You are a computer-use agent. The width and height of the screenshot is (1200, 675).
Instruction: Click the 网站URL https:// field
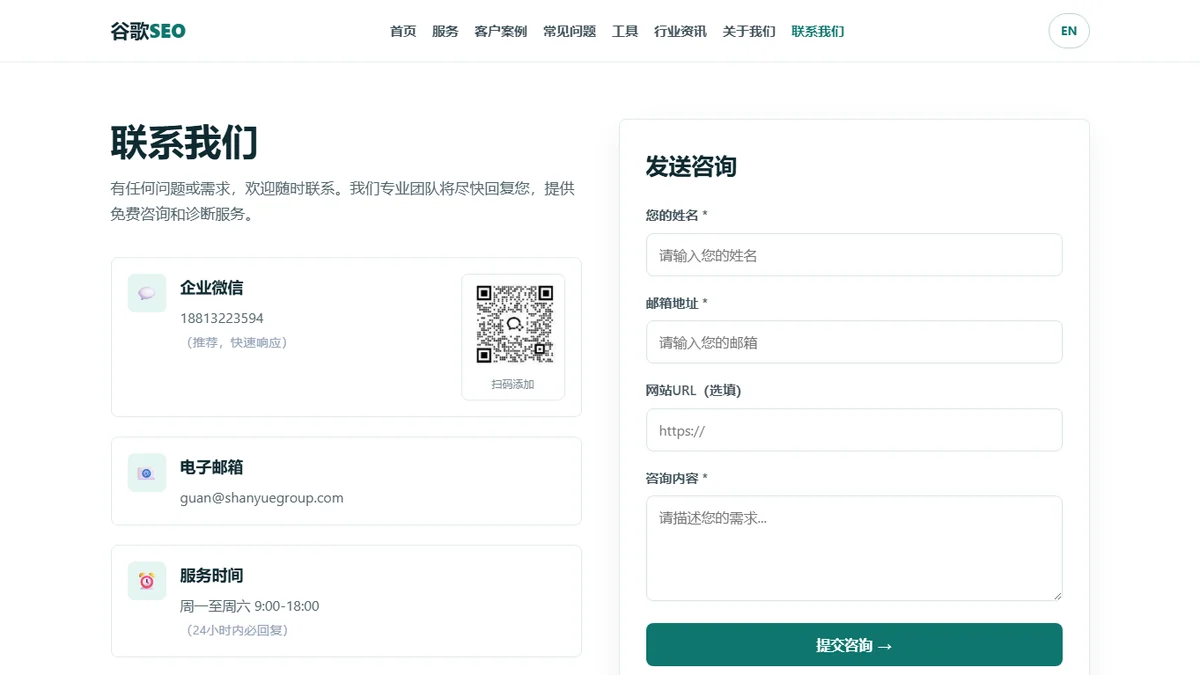[854, 430]
